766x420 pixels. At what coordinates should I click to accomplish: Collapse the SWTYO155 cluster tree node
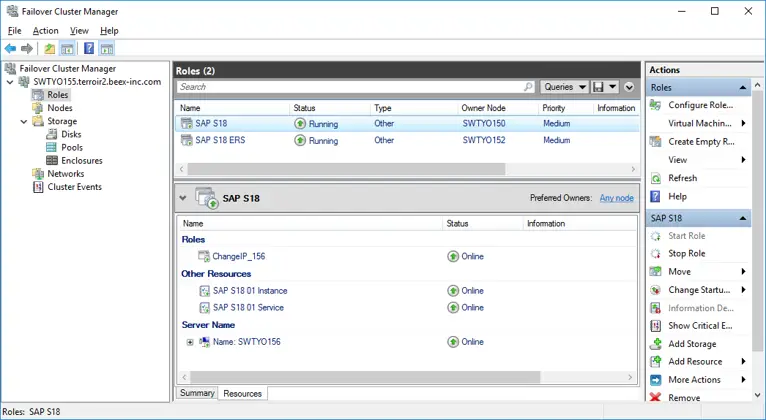tap(10, 82)
